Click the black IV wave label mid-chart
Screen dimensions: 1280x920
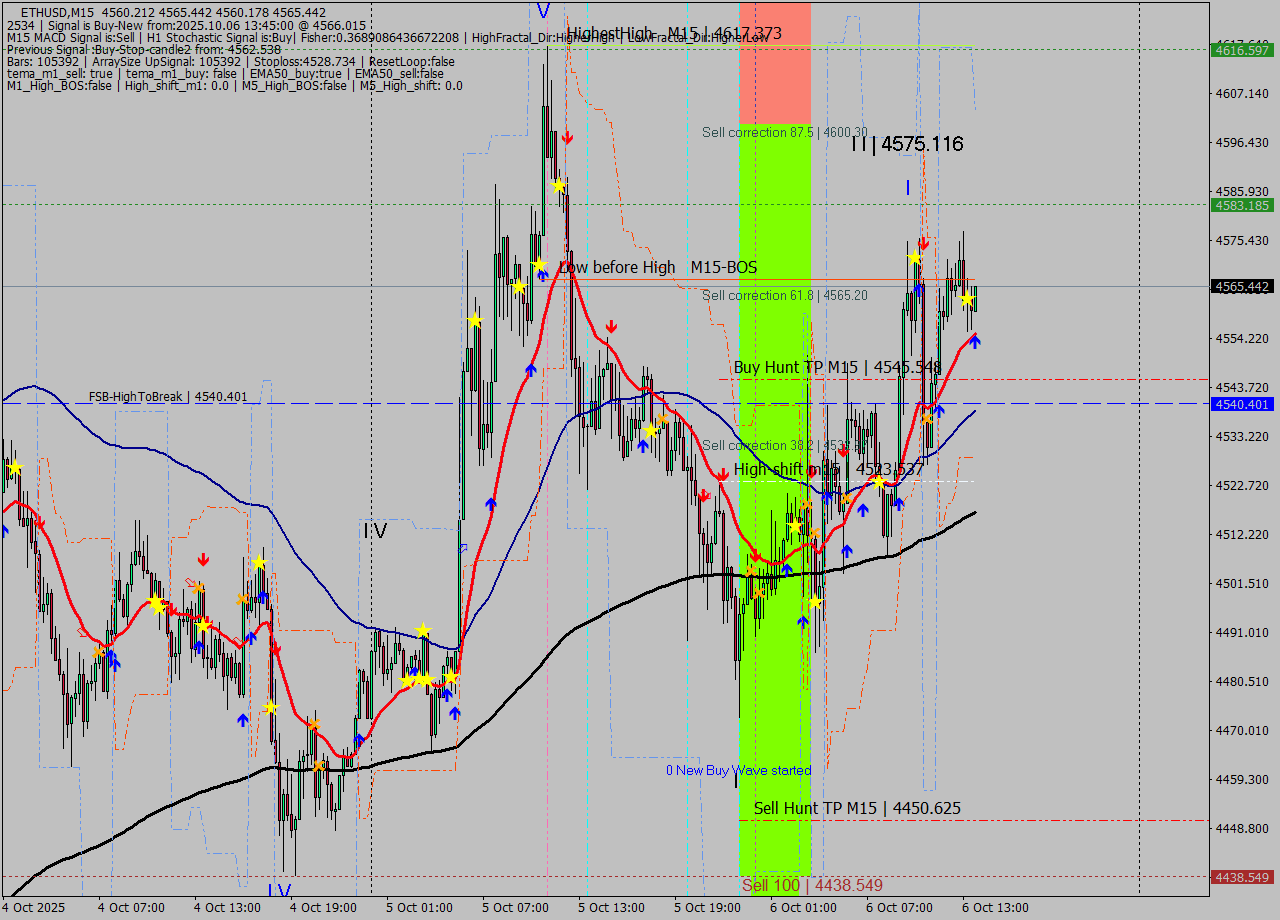(374, 531)
